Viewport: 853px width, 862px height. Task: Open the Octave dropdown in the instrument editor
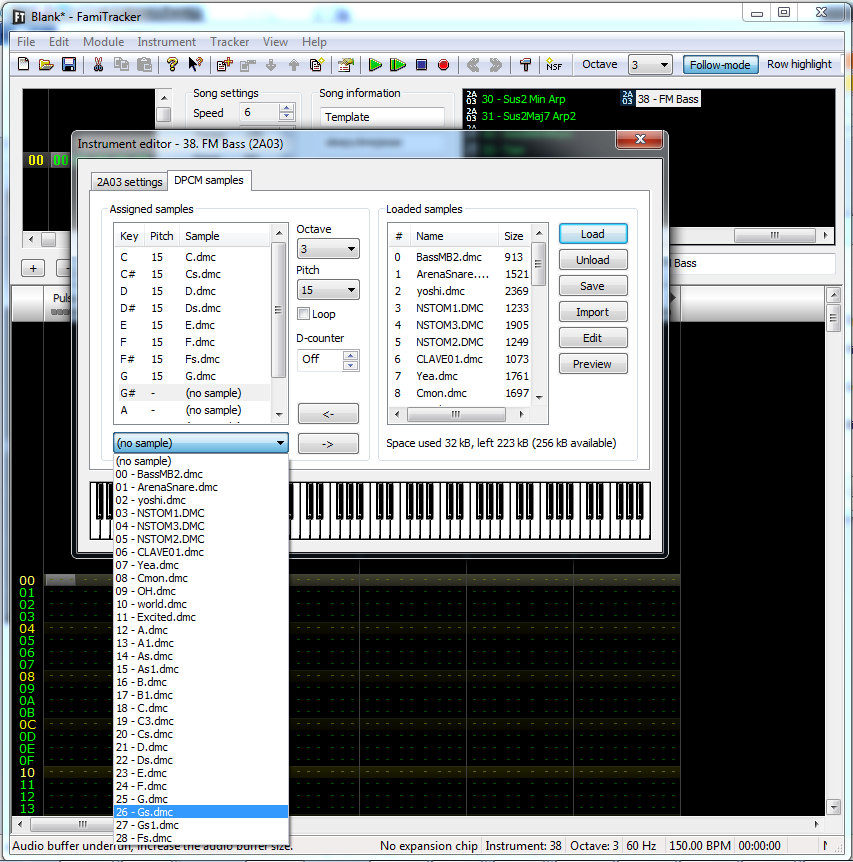click(328, 249)
